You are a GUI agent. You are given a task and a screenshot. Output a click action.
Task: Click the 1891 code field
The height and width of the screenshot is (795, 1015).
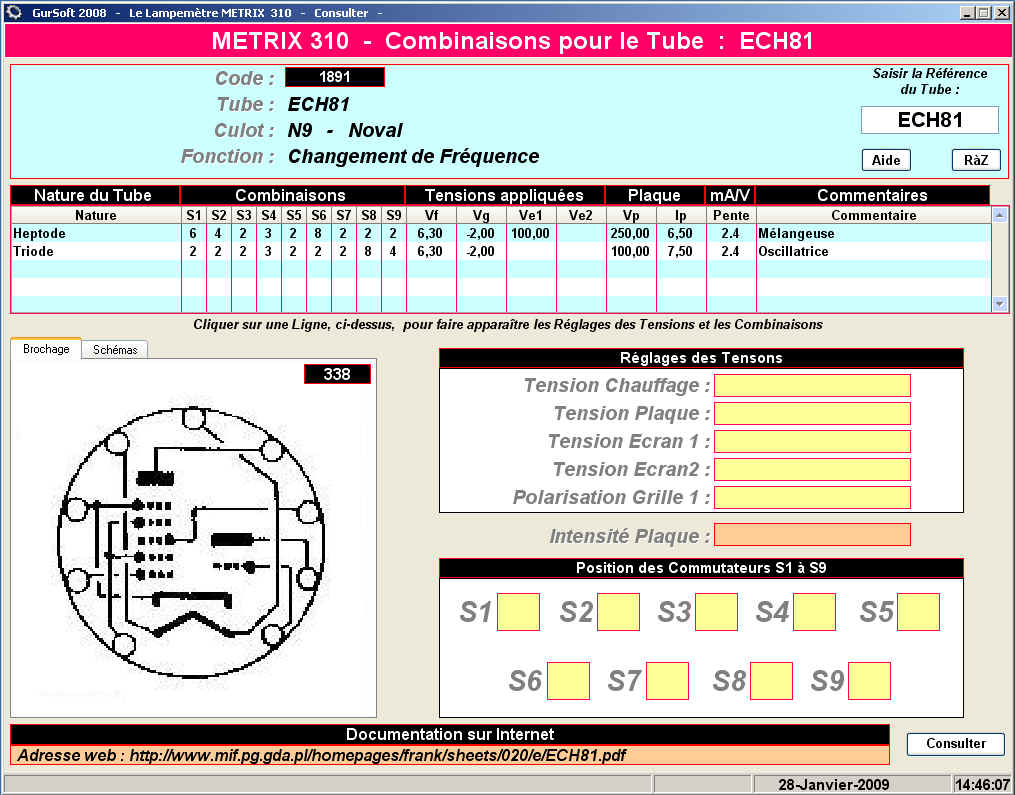pos(334,77)
